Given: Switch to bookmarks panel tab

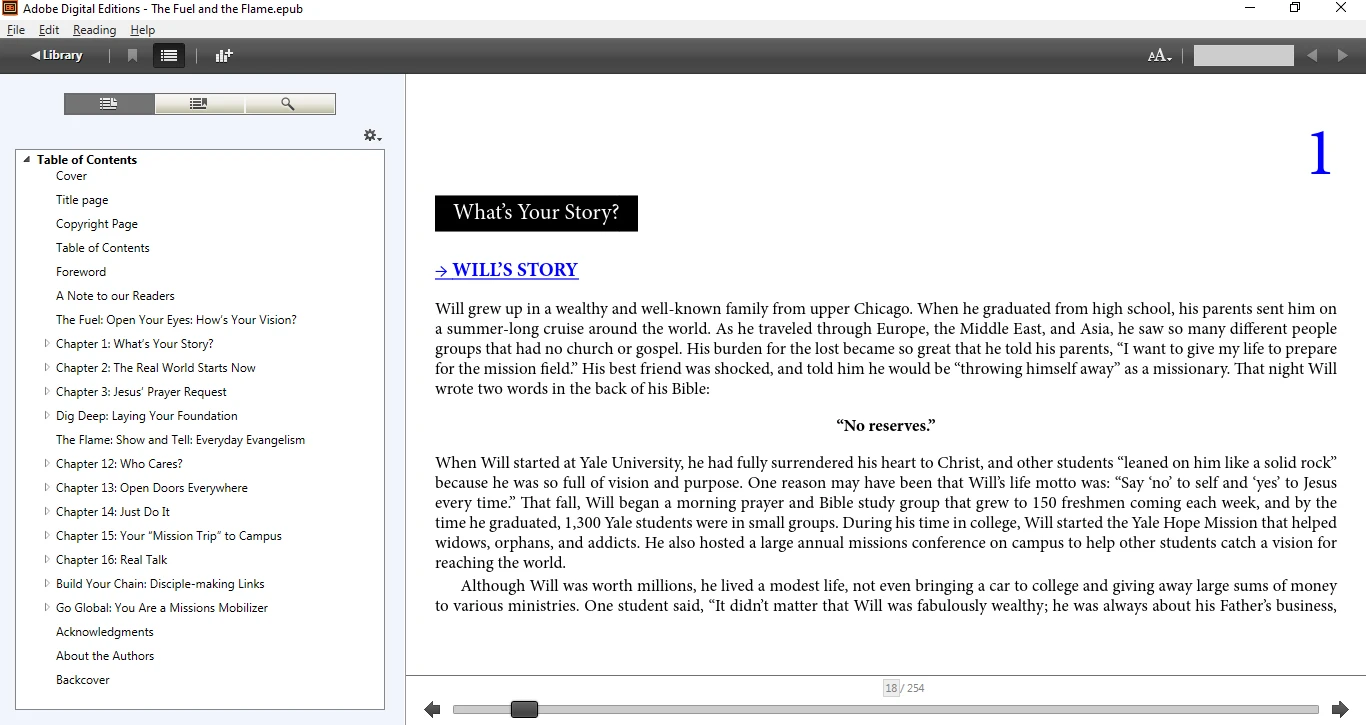Looking at the screenshot, I should click(x=199, y=104).
